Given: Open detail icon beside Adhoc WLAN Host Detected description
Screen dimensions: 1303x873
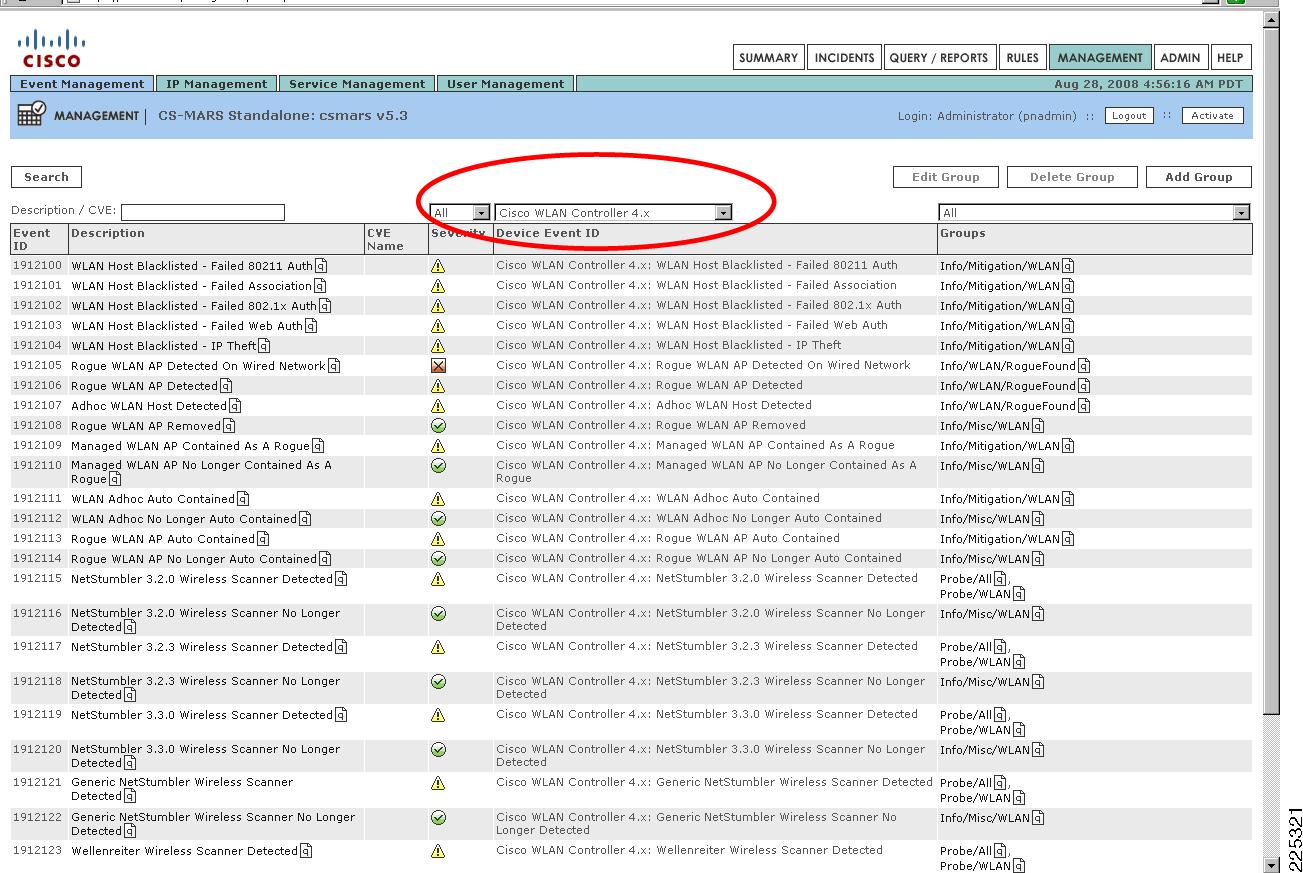Looking at the screenshot, I should [x=235, y=406].
